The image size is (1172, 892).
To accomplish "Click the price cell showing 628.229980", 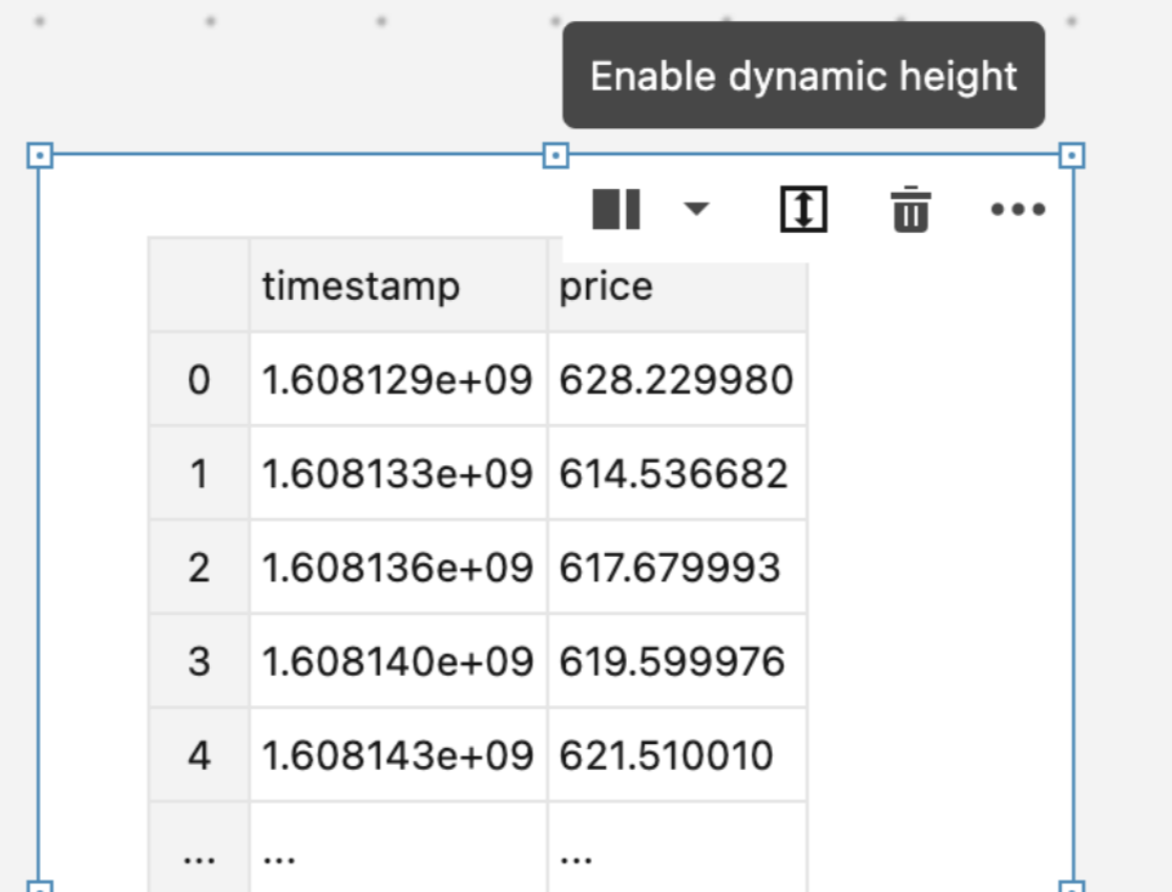I will click(x=677, y=380).
